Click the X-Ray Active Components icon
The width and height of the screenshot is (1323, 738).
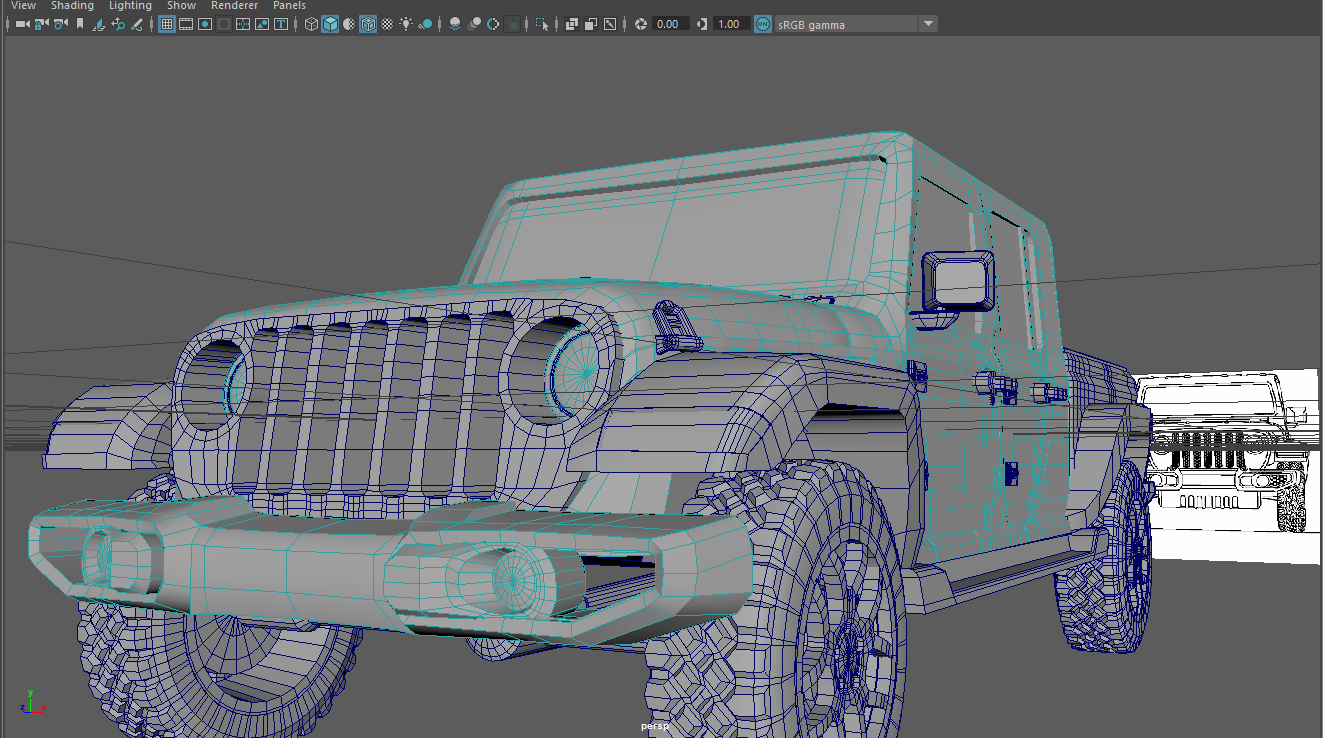(x=591, y=24)
